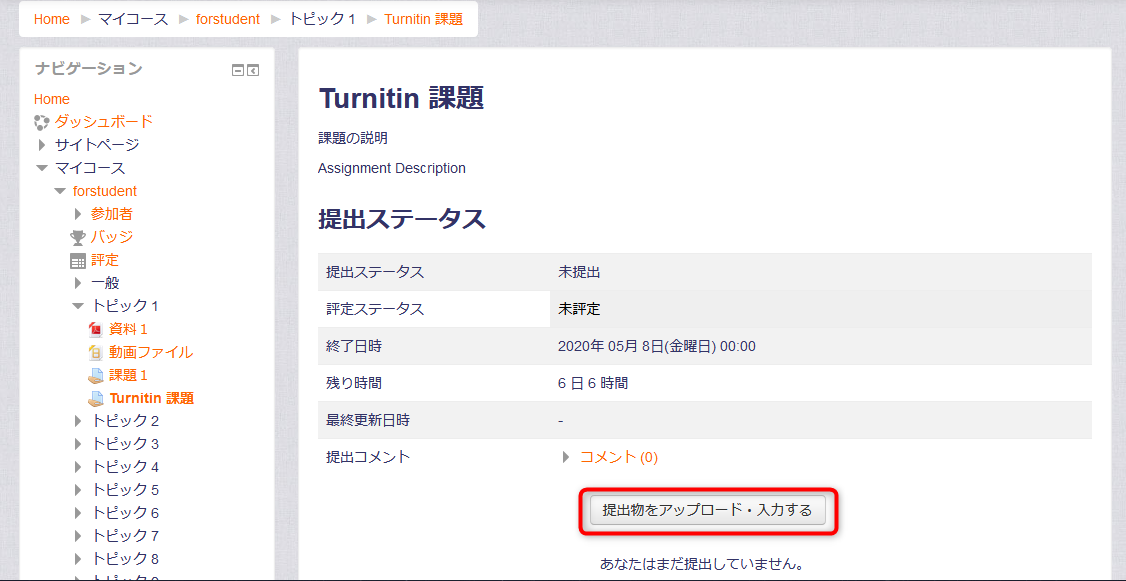Click マイコース in the breadcrumb
The image size is (1126, 581).
[133, 19]
